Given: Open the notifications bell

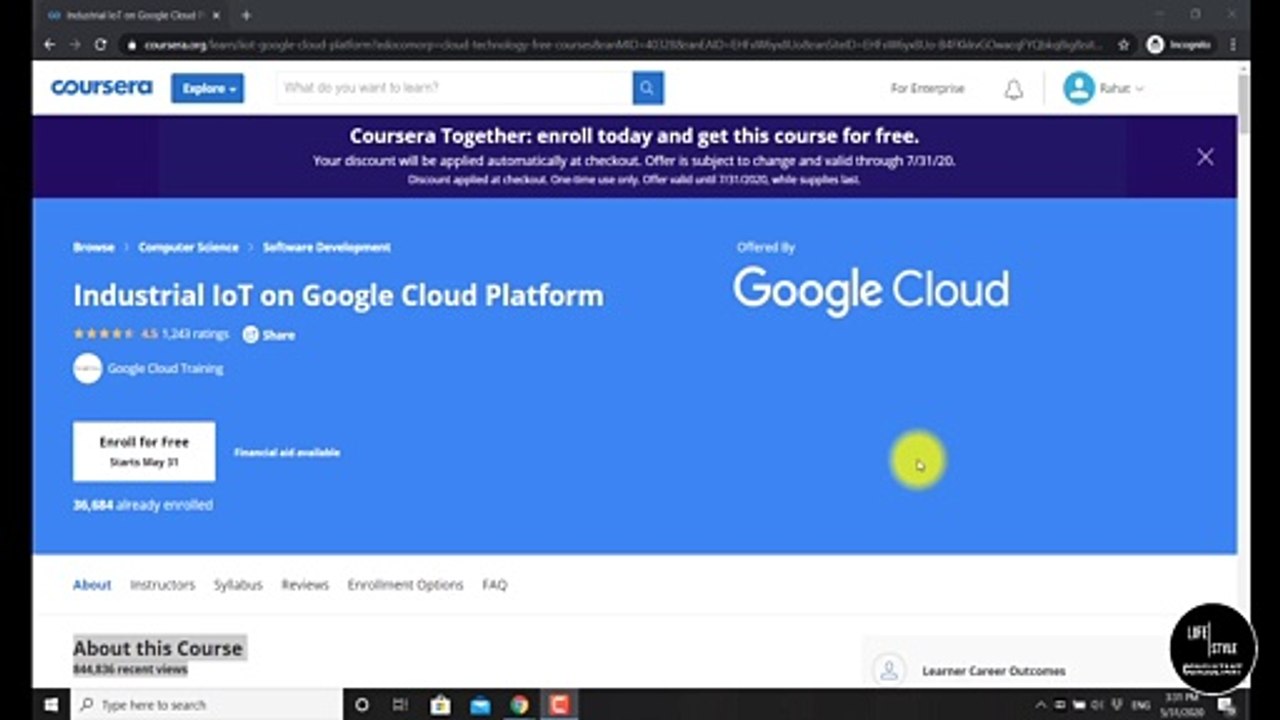Looking at the screenshot, I should pos(1013,89).
